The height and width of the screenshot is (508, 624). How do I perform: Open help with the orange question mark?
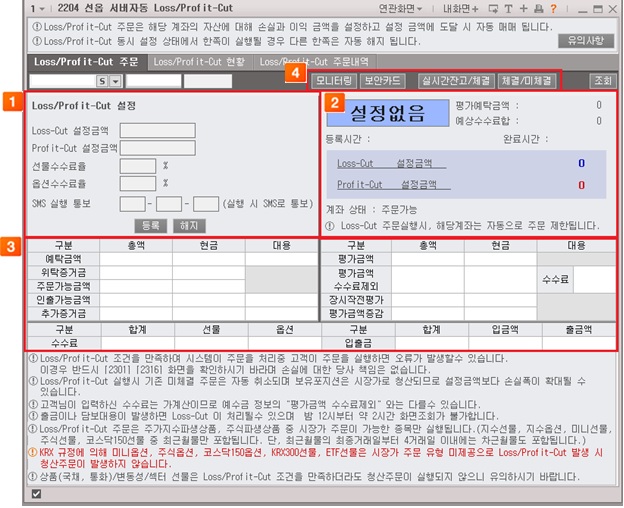pyautogui.click(x=552, y=9)
